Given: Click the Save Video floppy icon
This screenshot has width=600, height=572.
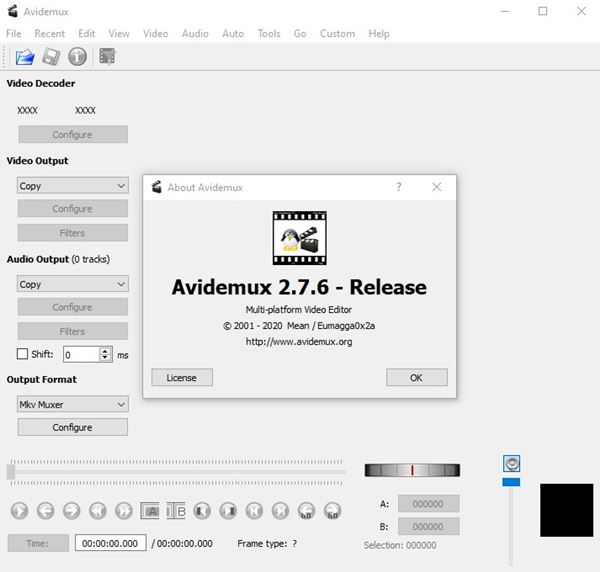Looking at the screenshot, I should pos(51,57).
